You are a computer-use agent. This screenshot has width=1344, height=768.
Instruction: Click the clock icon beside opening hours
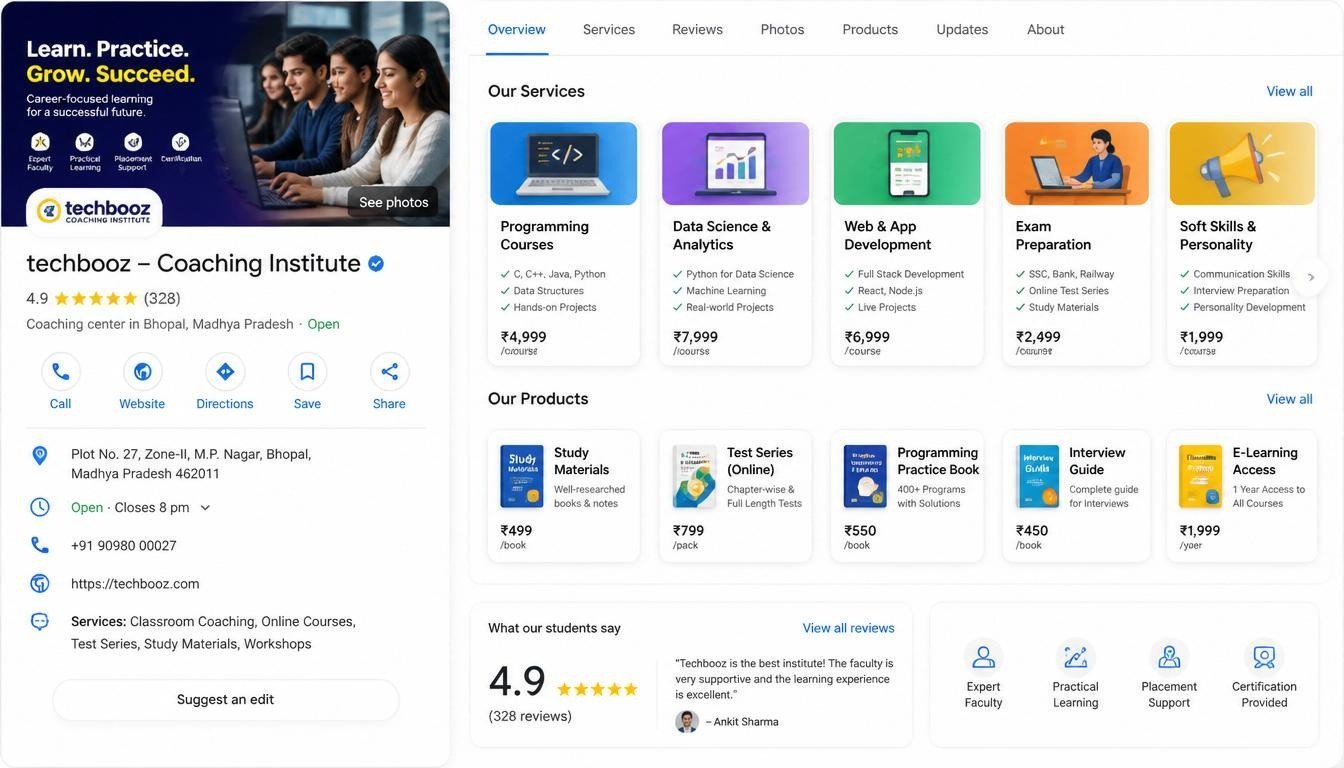coord(40,507)
